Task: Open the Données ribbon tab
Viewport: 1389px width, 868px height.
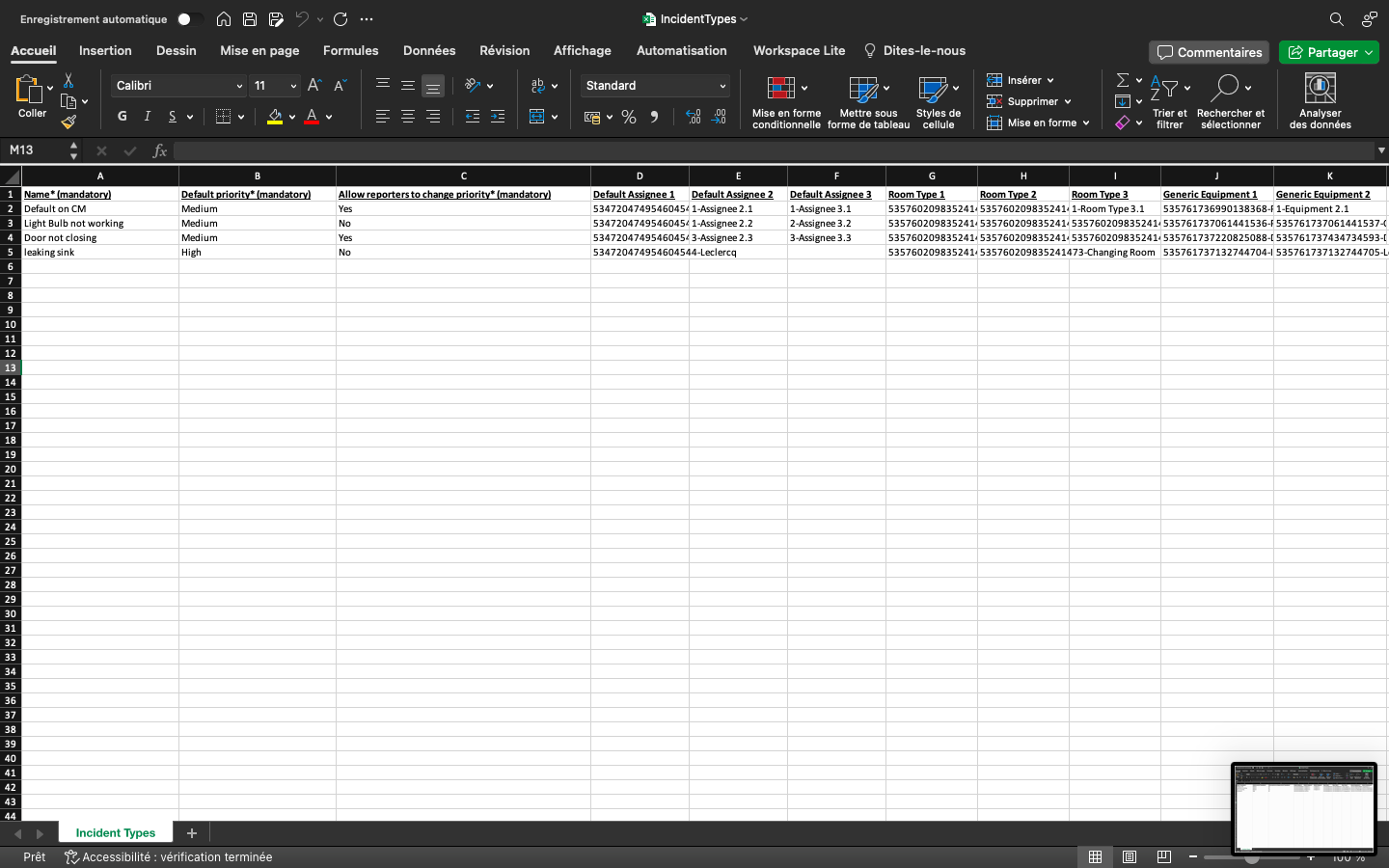Action: coord(429,51)
